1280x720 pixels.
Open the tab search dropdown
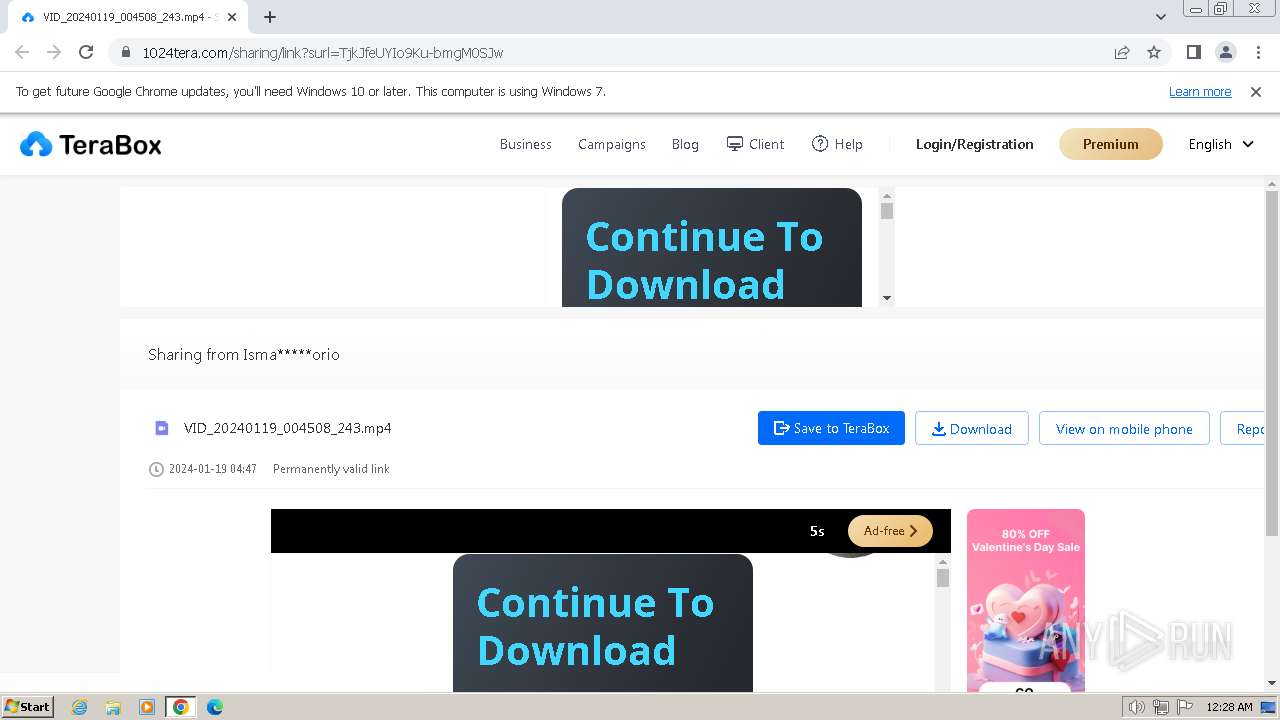(1161, 17)
